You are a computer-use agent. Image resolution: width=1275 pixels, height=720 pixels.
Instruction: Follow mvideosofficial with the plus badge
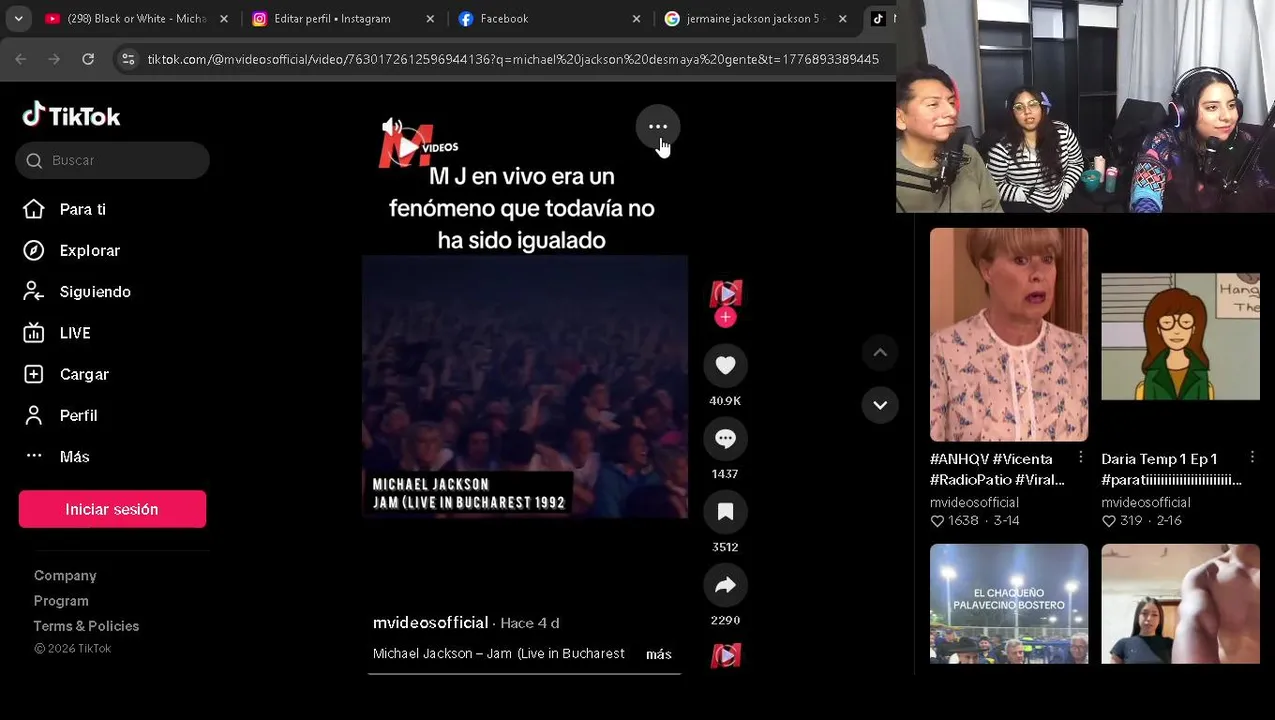[725, 317]
